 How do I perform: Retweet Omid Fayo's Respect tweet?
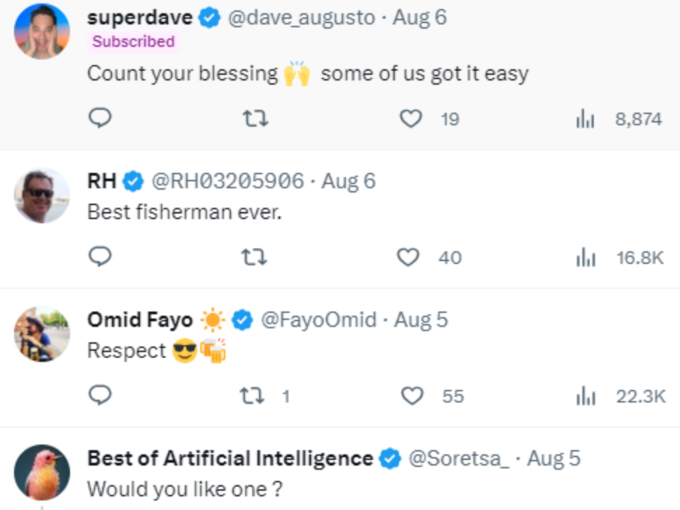265,396
